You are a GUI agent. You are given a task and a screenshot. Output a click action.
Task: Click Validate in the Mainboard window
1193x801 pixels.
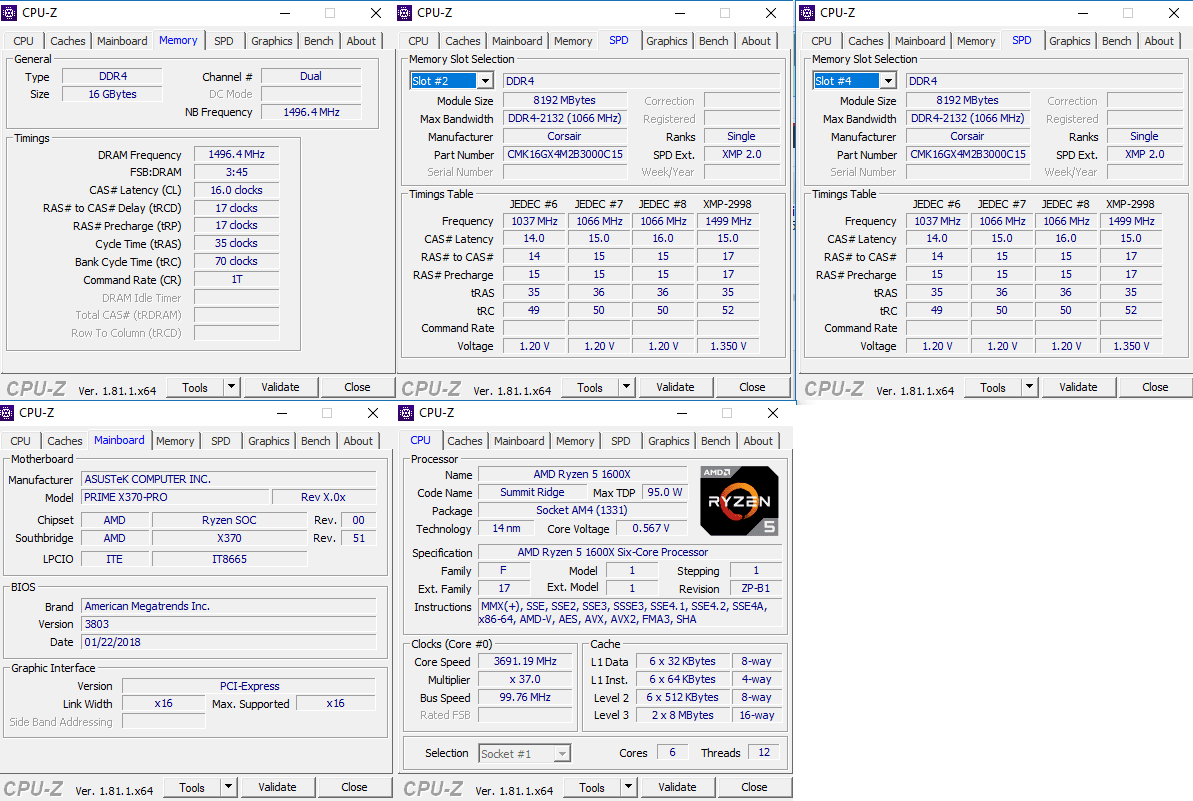point(277,787)
